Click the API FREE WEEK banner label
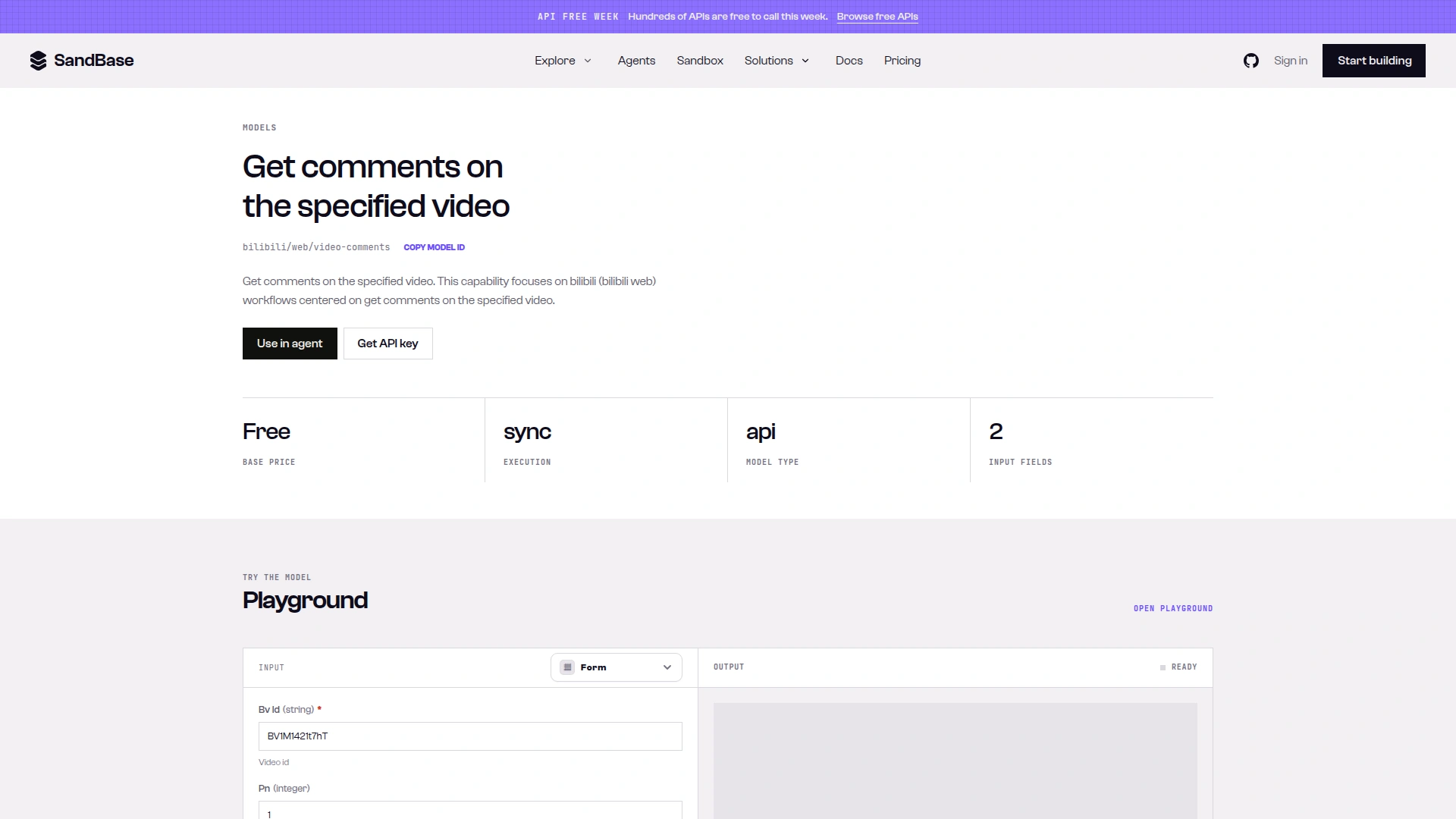The width and height of the screenshot is (1456, 819). click(578, 17)
